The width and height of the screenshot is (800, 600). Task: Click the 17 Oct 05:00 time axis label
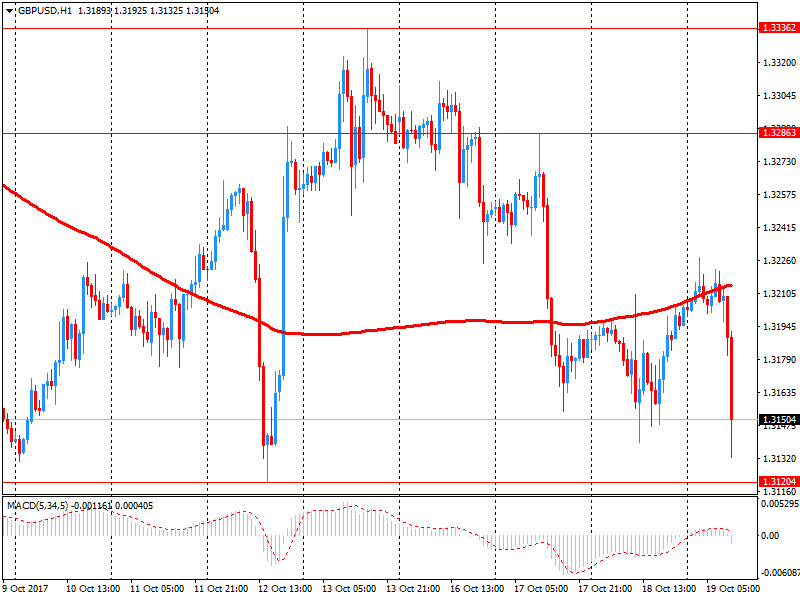pos(541,588)
